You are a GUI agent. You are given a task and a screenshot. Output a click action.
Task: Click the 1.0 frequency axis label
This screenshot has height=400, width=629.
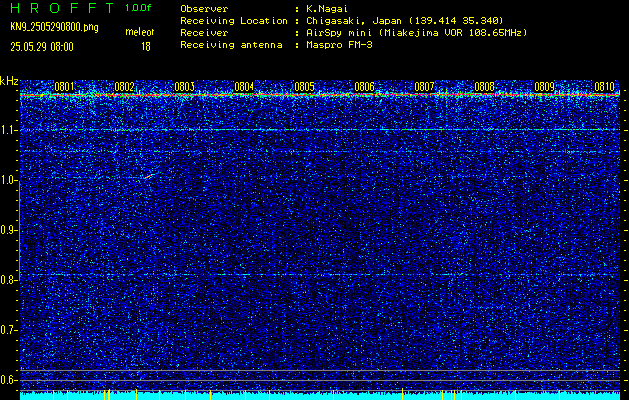point(8,180)
